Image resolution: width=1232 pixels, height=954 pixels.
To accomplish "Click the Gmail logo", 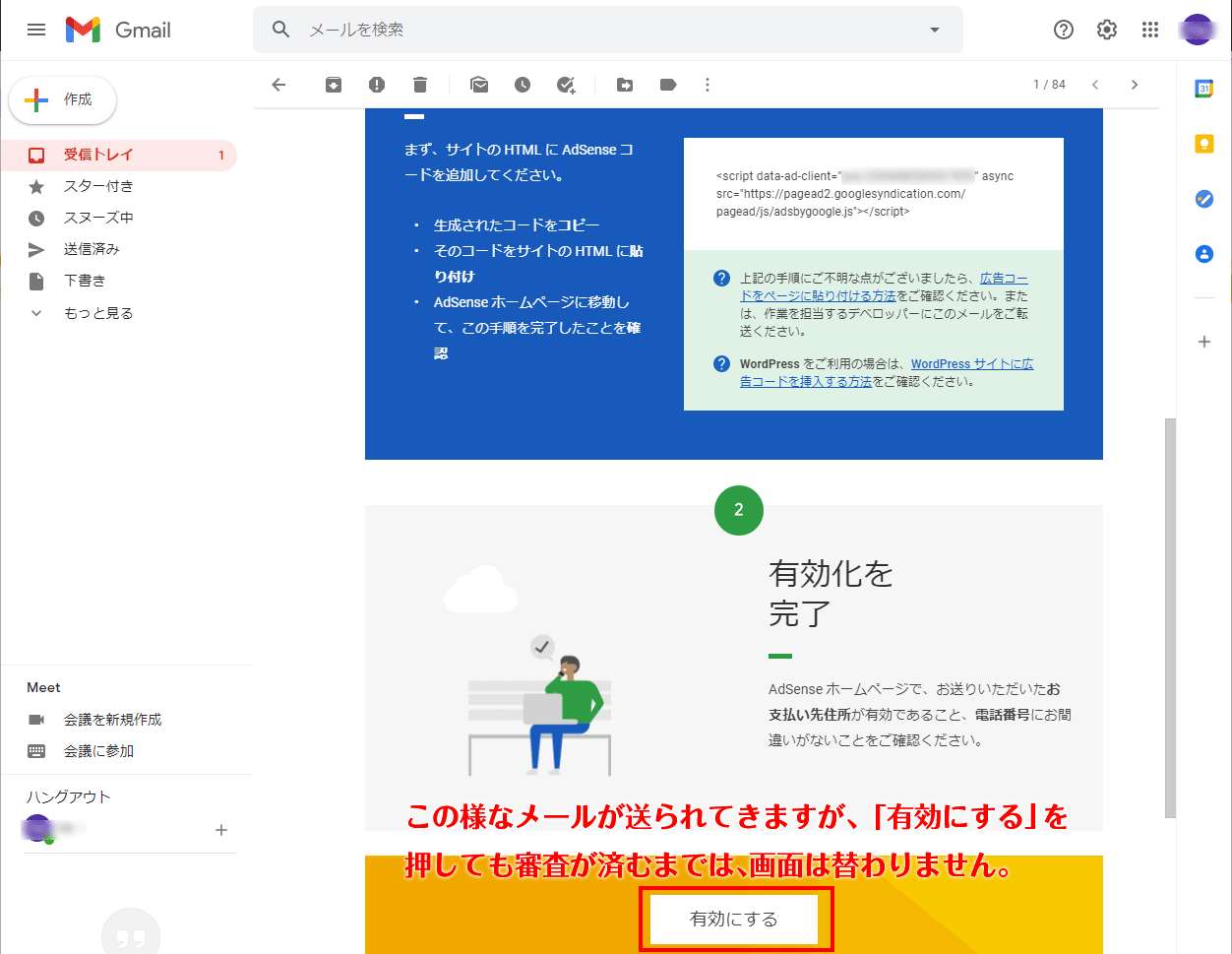I will pyautogui.click(x=118, y=30).
